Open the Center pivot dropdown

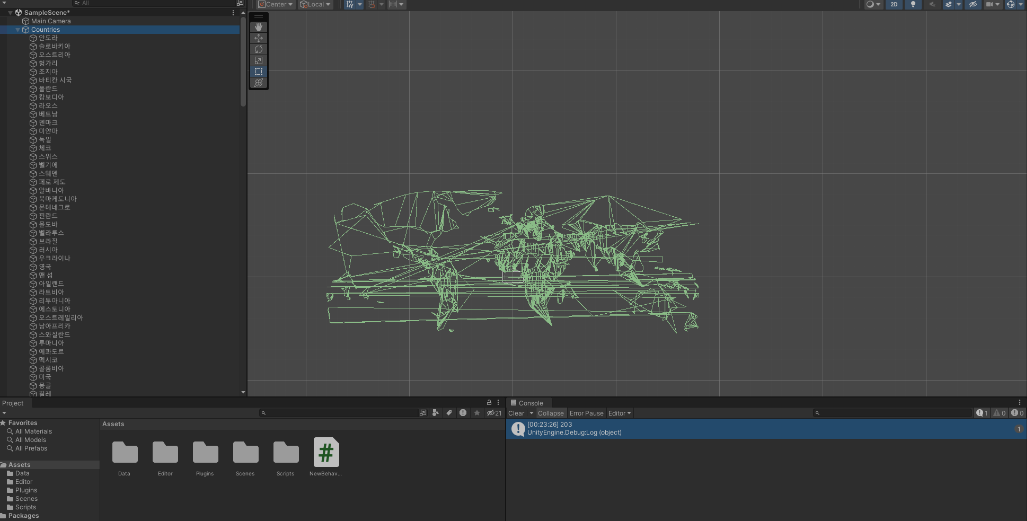[x=275, y=5]
